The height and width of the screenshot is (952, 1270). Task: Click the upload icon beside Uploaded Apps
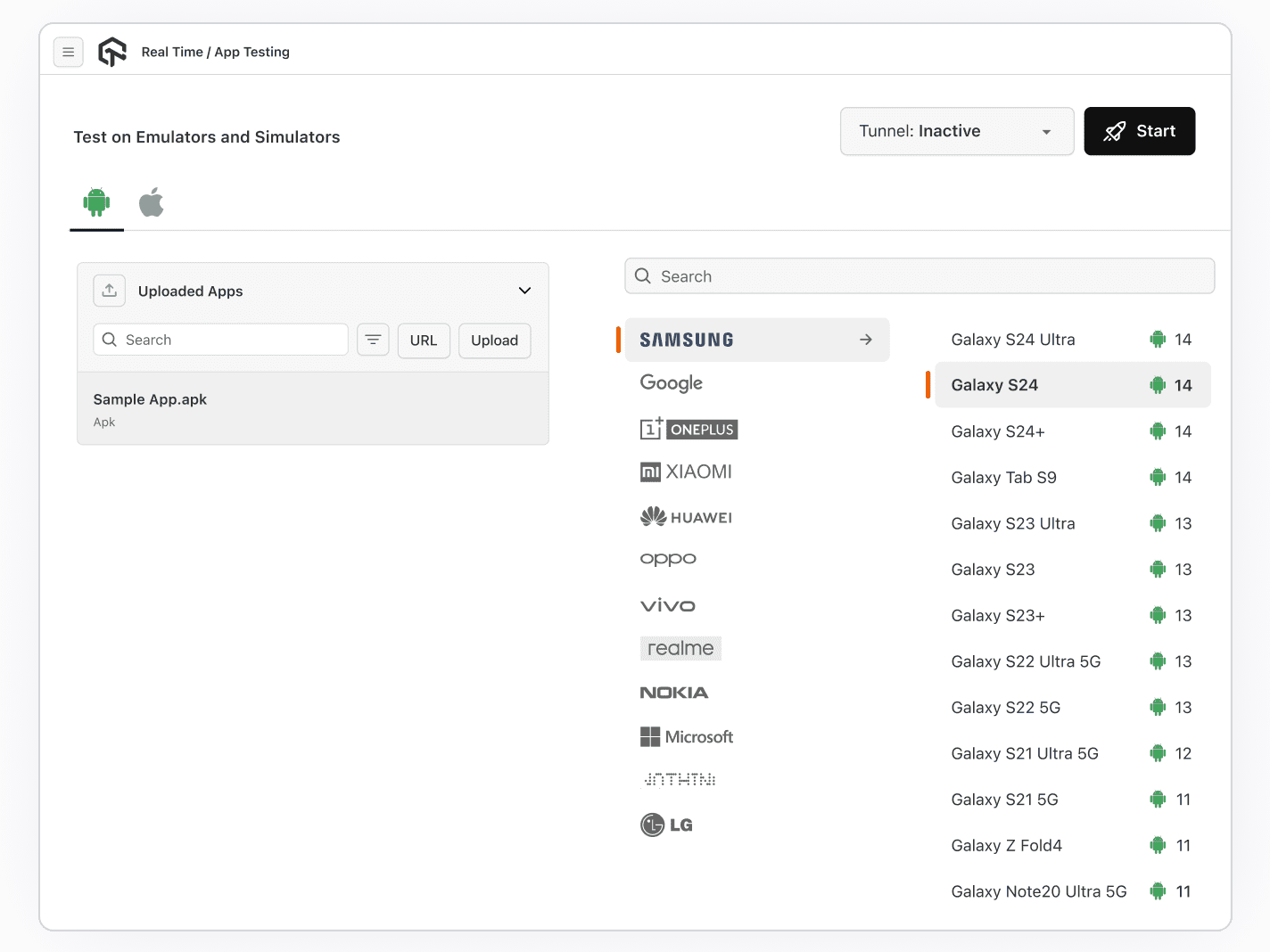(109, 291)
